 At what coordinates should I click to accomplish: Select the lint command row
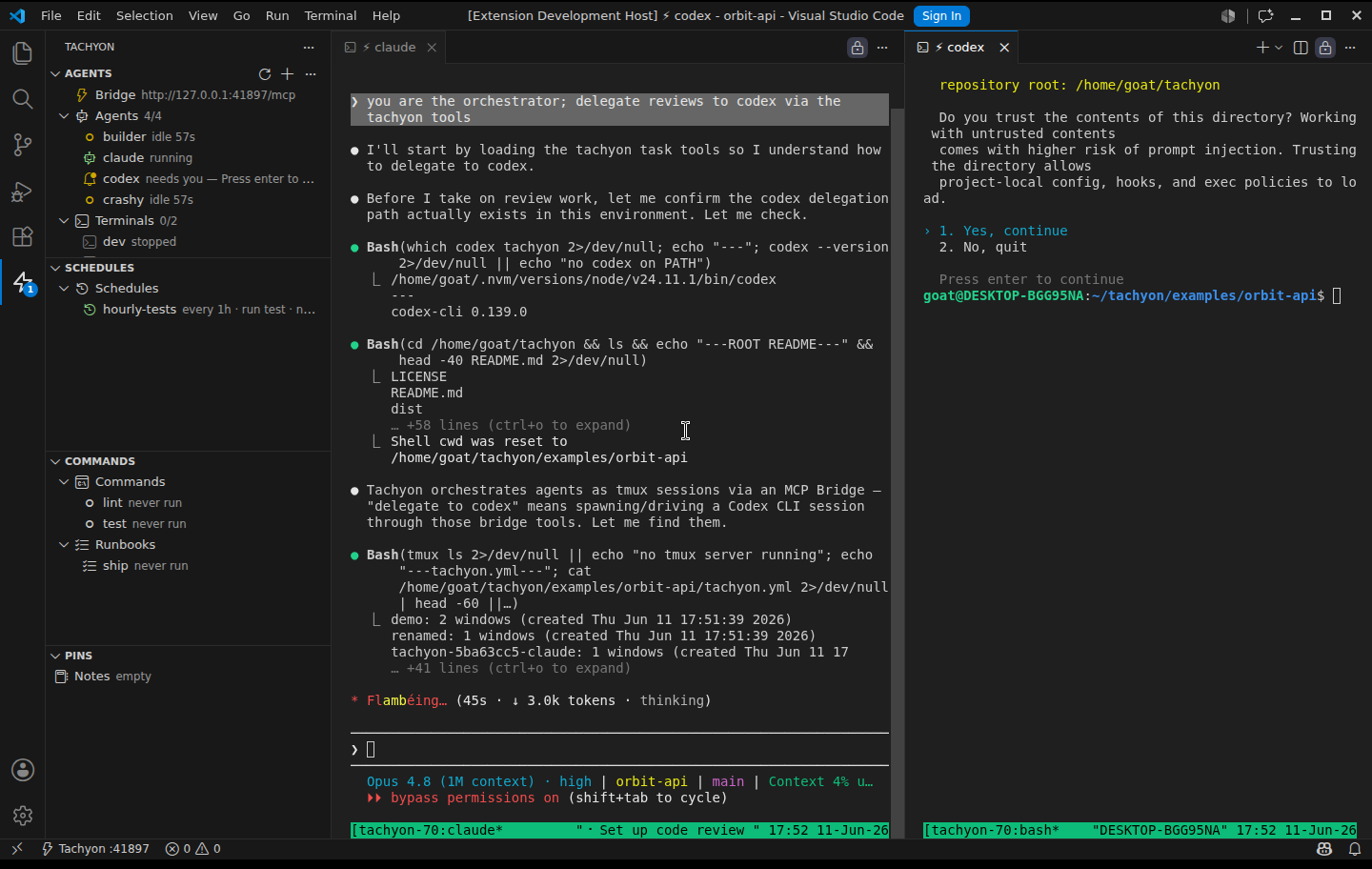[189, 503]
